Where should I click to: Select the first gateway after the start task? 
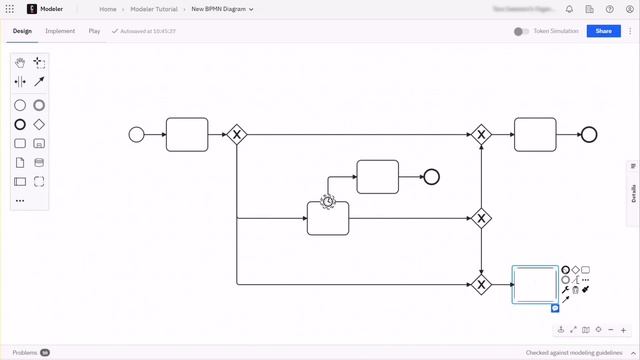[237, 134]
